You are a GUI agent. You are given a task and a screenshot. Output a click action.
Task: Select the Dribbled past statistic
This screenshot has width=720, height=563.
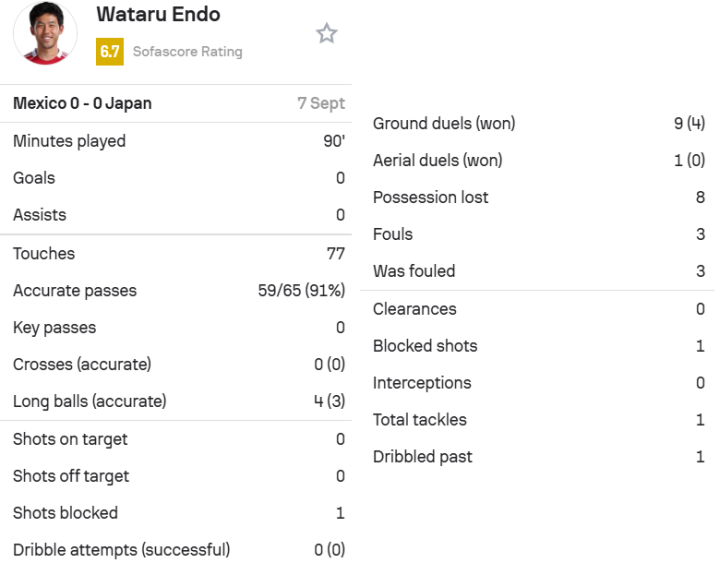coord(538,458)
